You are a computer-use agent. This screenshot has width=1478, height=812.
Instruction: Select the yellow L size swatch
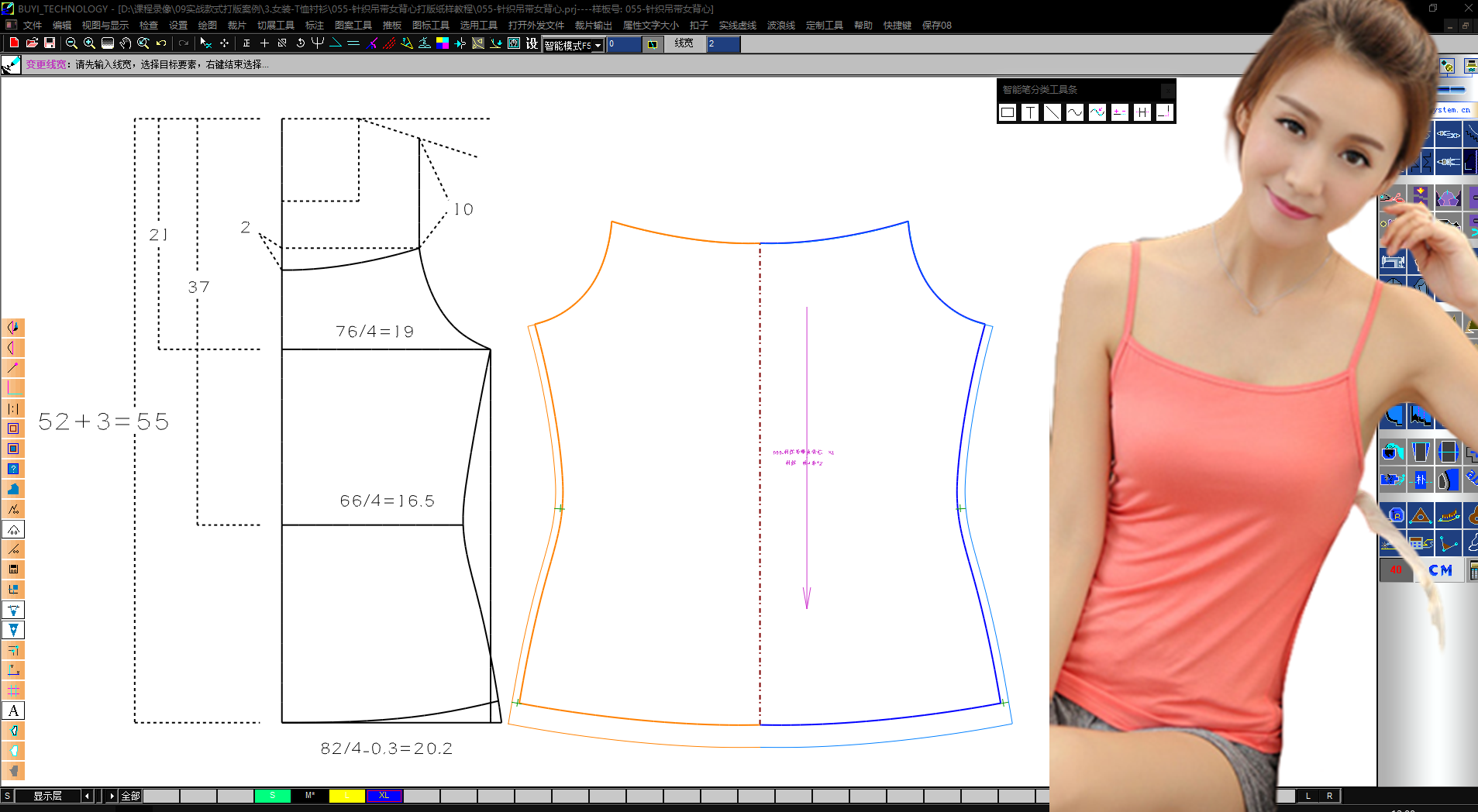(346, 796)
